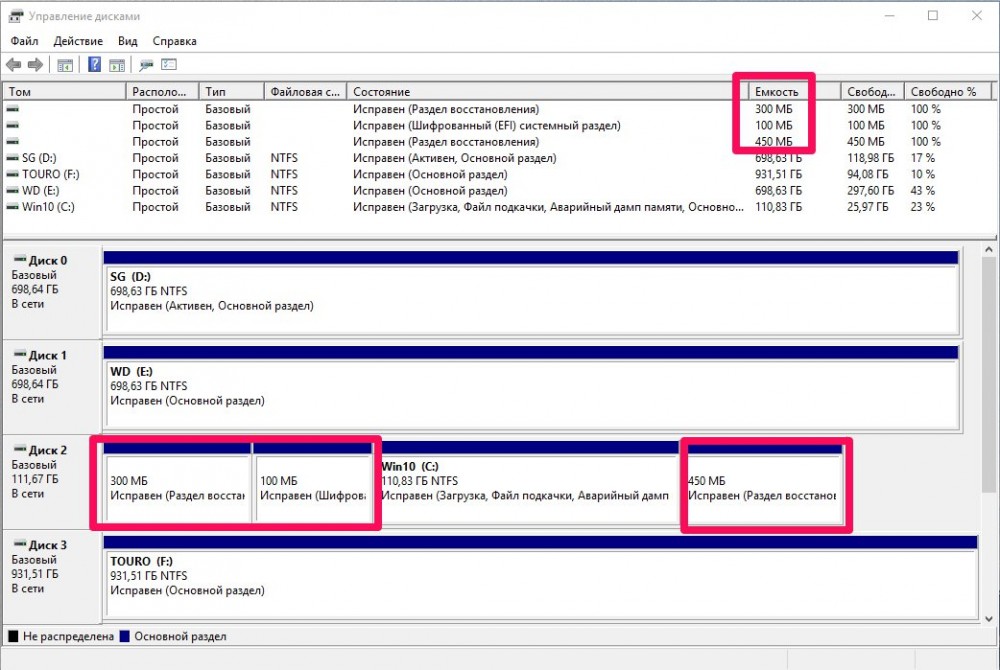Click the 931,51 ГБ size label of Диск 3
Viewport: 1000px width, 670px height.
coord(34,574)
